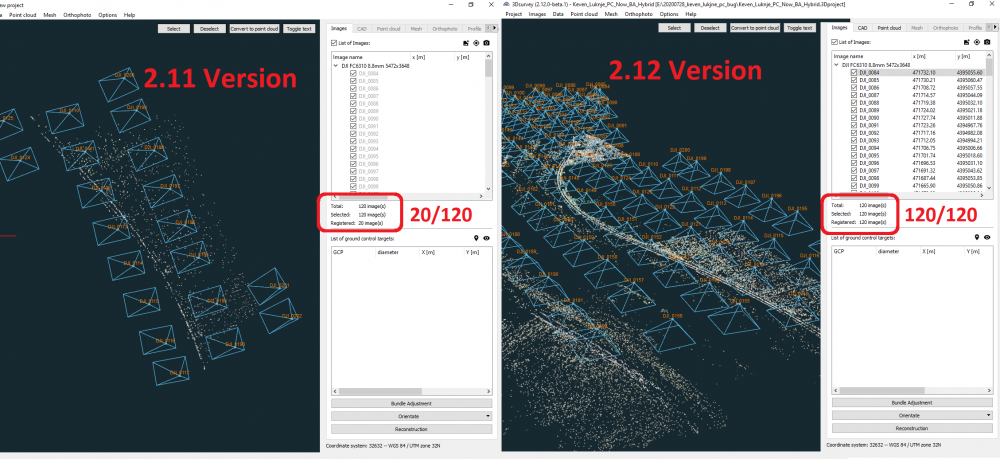Click add-images icon in left panel header
Screen dimensions: 1000x459
point(465,43)
